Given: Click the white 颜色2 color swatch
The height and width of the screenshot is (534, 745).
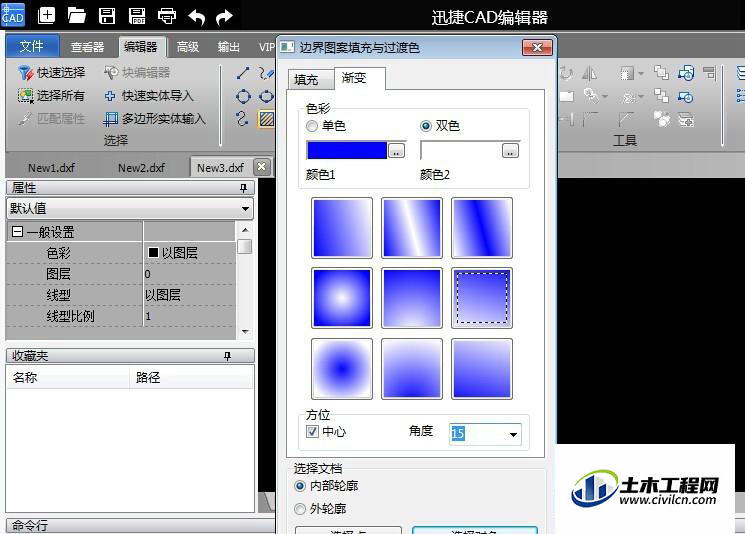Looking at the screenshot, I should coord(461,150).
